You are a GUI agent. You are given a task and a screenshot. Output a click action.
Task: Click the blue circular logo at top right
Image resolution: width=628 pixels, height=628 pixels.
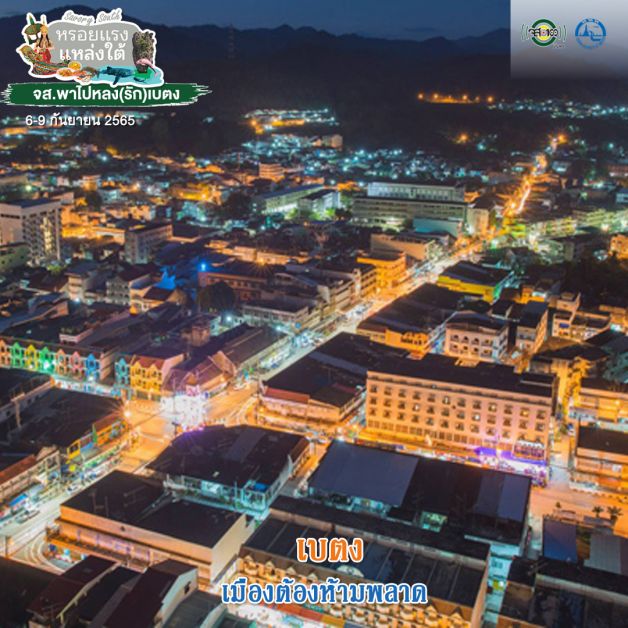click(x=590, y=33)
